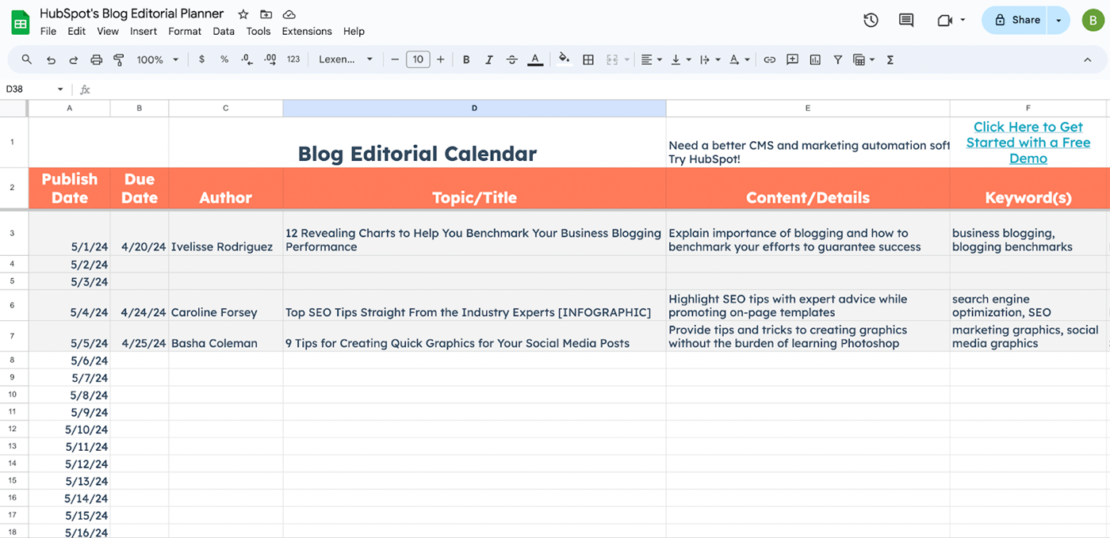The height and width of the screenshot is (538, 1110).
Task: Open the font family dropdown
Action: pyautogui.click(x=345, y=60)
